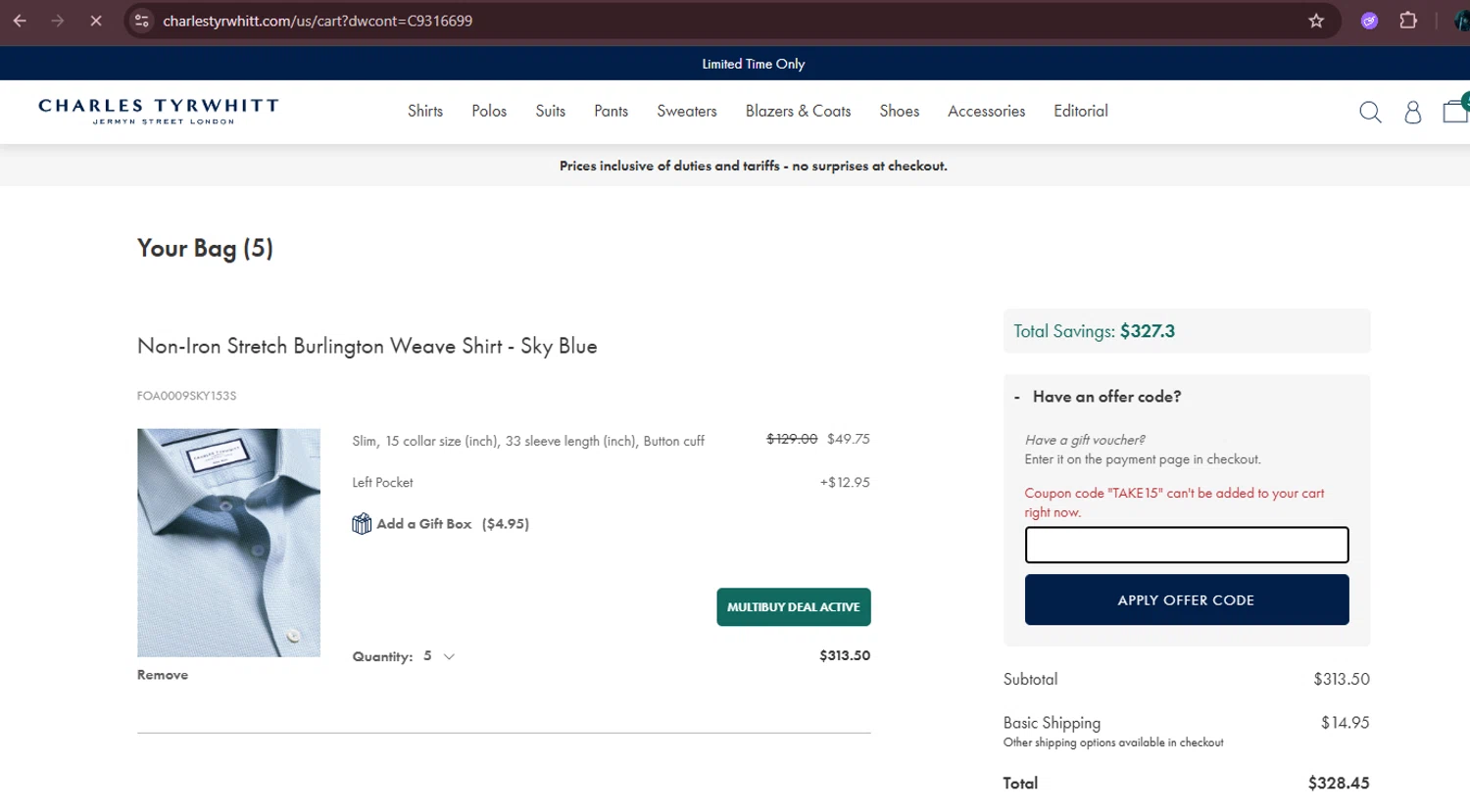The width and height of the screenshot is (1470, 812).
Task: Collapse the 'Have an offer code?' section
Action: (1097, 397)
